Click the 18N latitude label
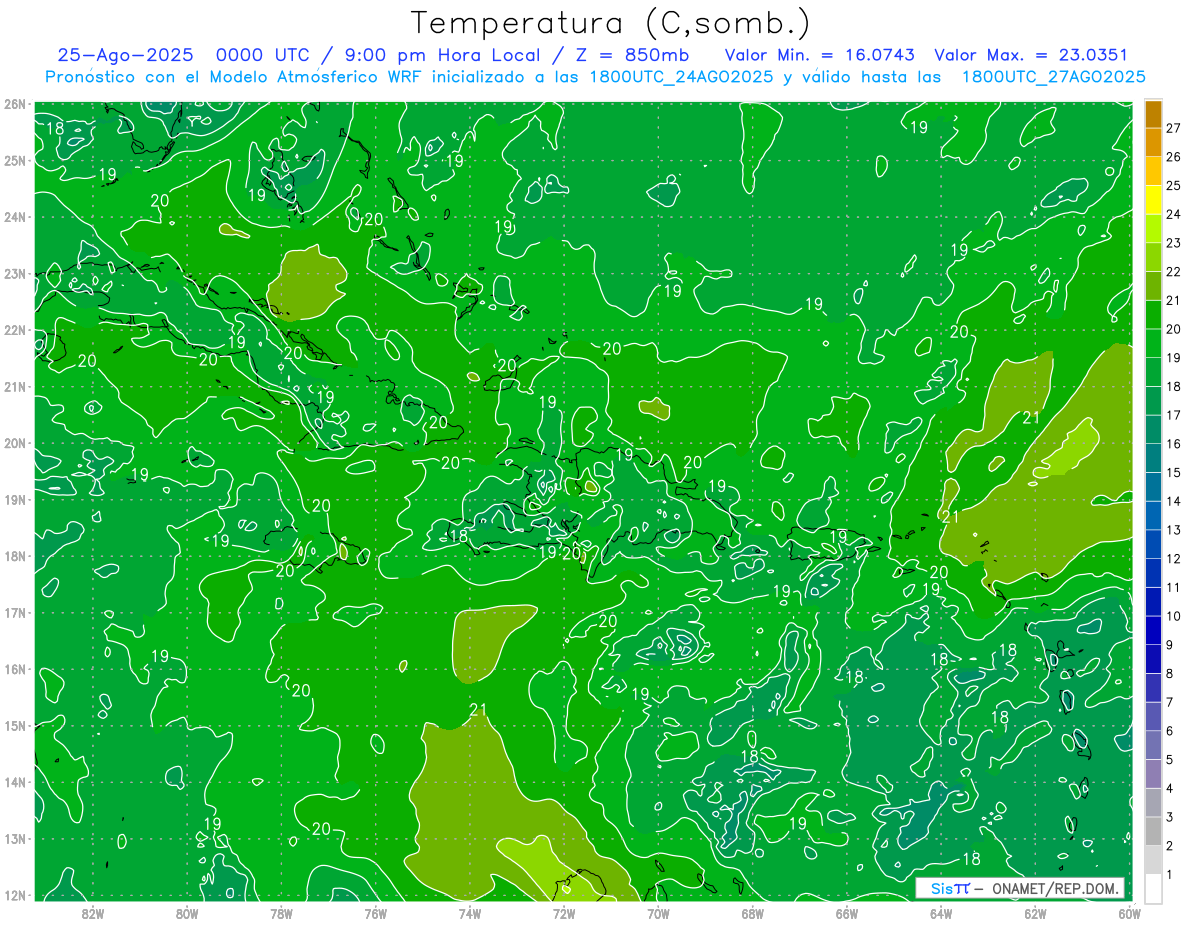Viewport: 1200px width, 927px height. (x=14, y=556)
